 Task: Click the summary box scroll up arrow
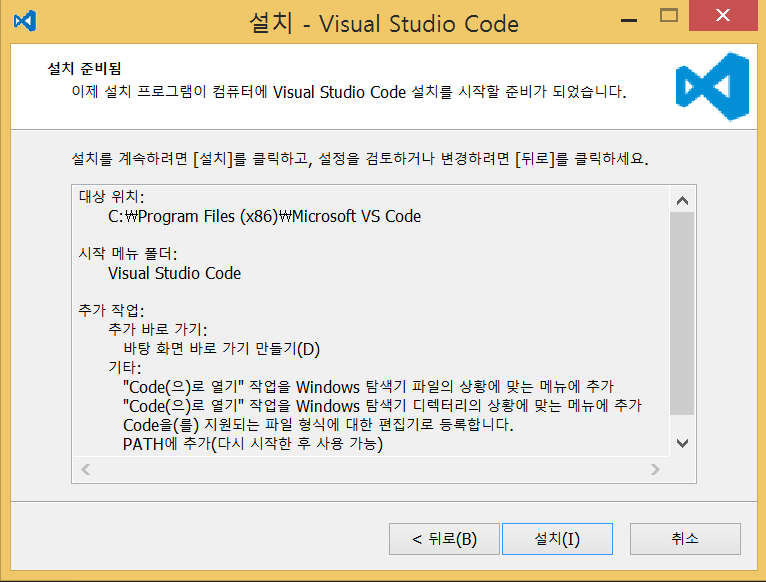pyautogui.click(x=682, y=200)
